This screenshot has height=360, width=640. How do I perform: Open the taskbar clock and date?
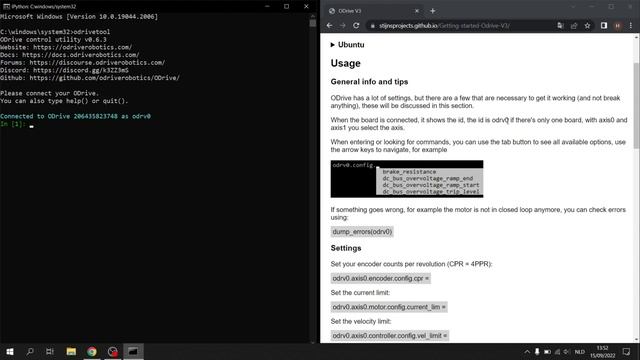click(602, 351)
